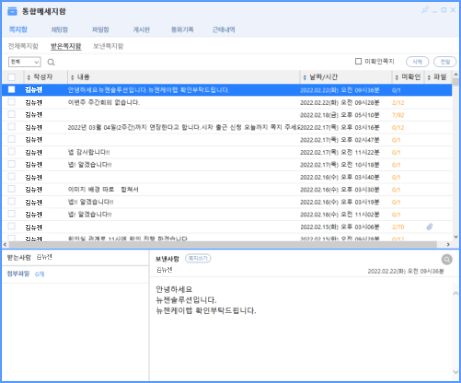Switch to the 통화기록 tab
The image size is (461, 383).
pos(182,29)
